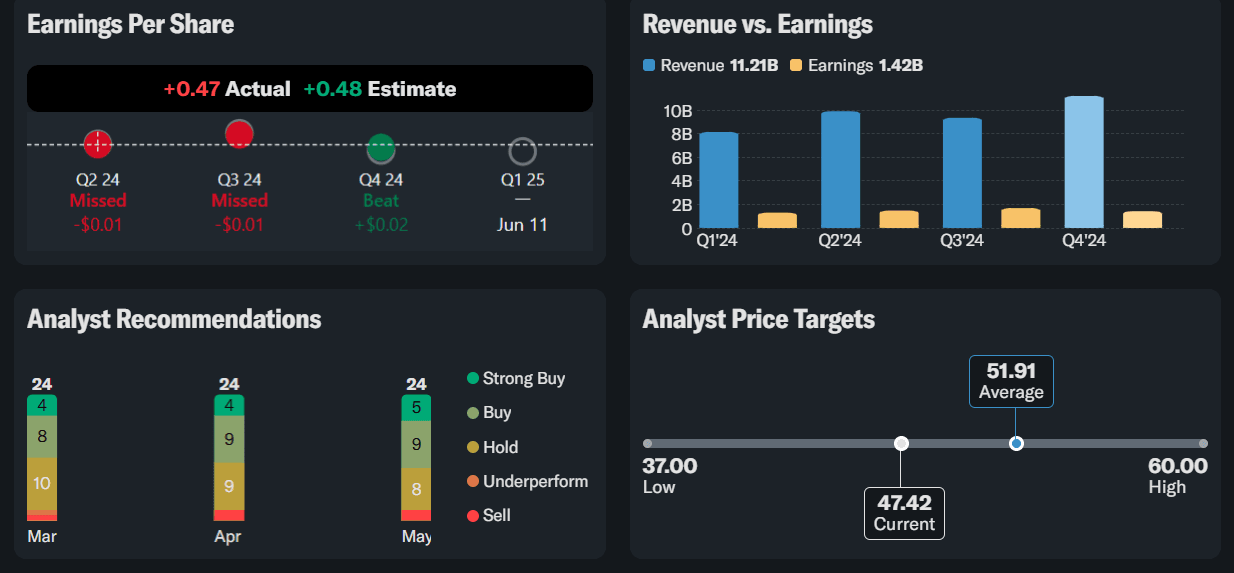Click the blue Revenue legend swatch
The height and width of the screenshot is (573, 1234).
649,65
